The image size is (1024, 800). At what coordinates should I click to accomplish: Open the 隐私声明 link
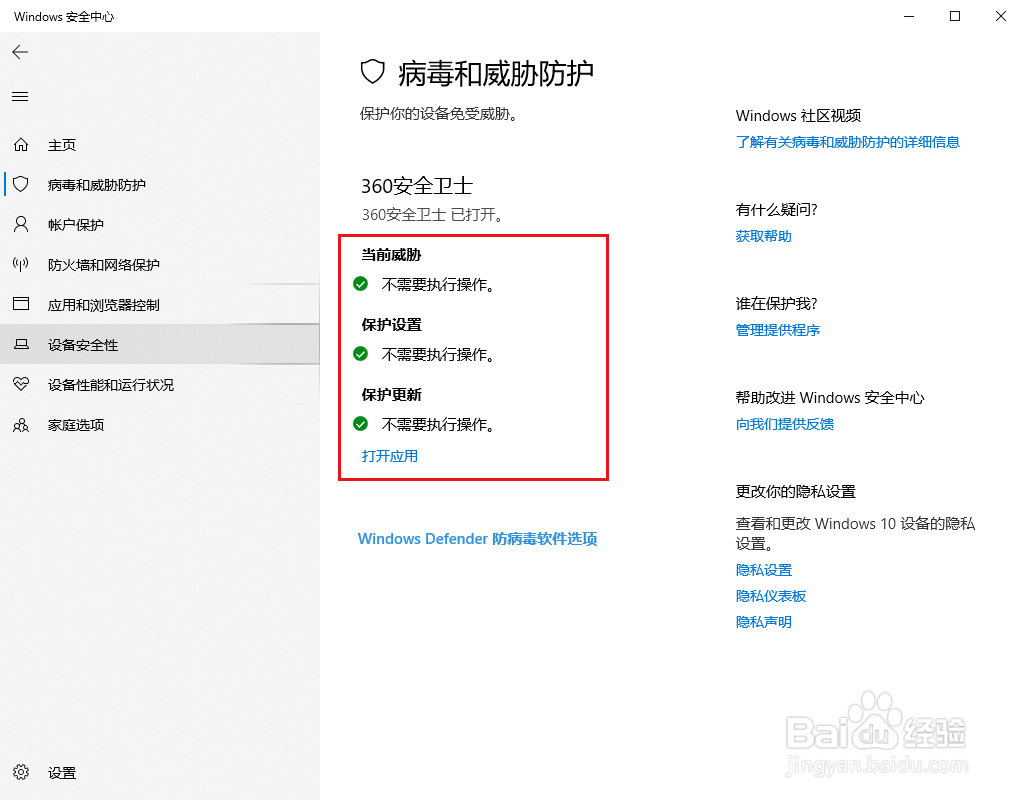(x=763, y=622)
